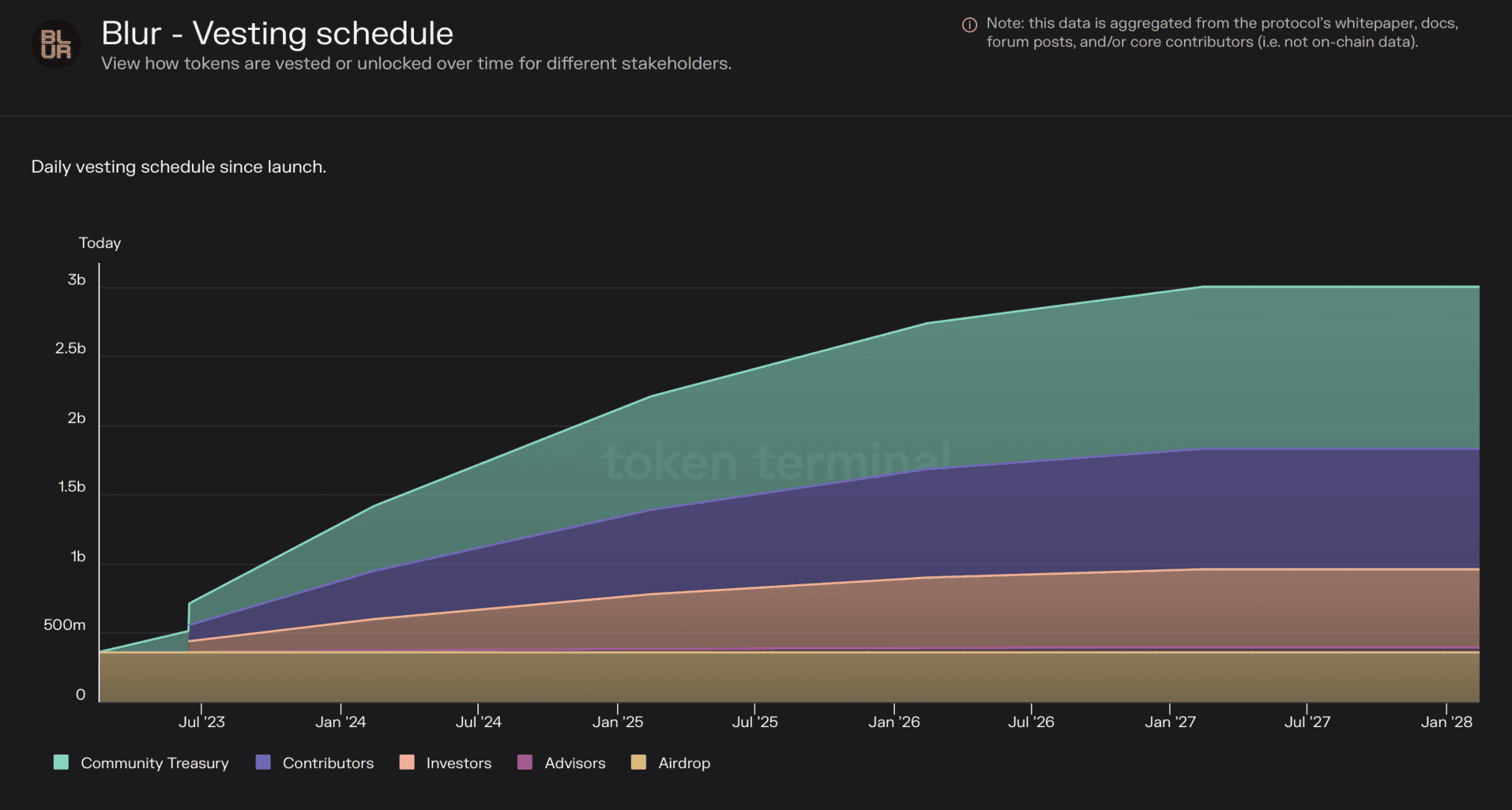Image resolution: width=1512 pixels, height=810 pixels.
Task: Click the 500m y-axis label
Action: (x=65, y=625)
